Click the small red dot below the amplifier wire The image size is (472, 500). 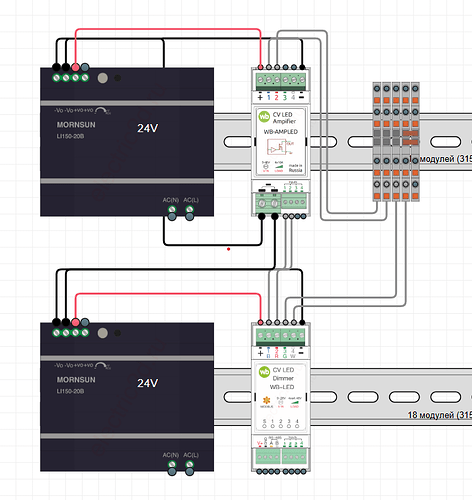coord(228,249)
